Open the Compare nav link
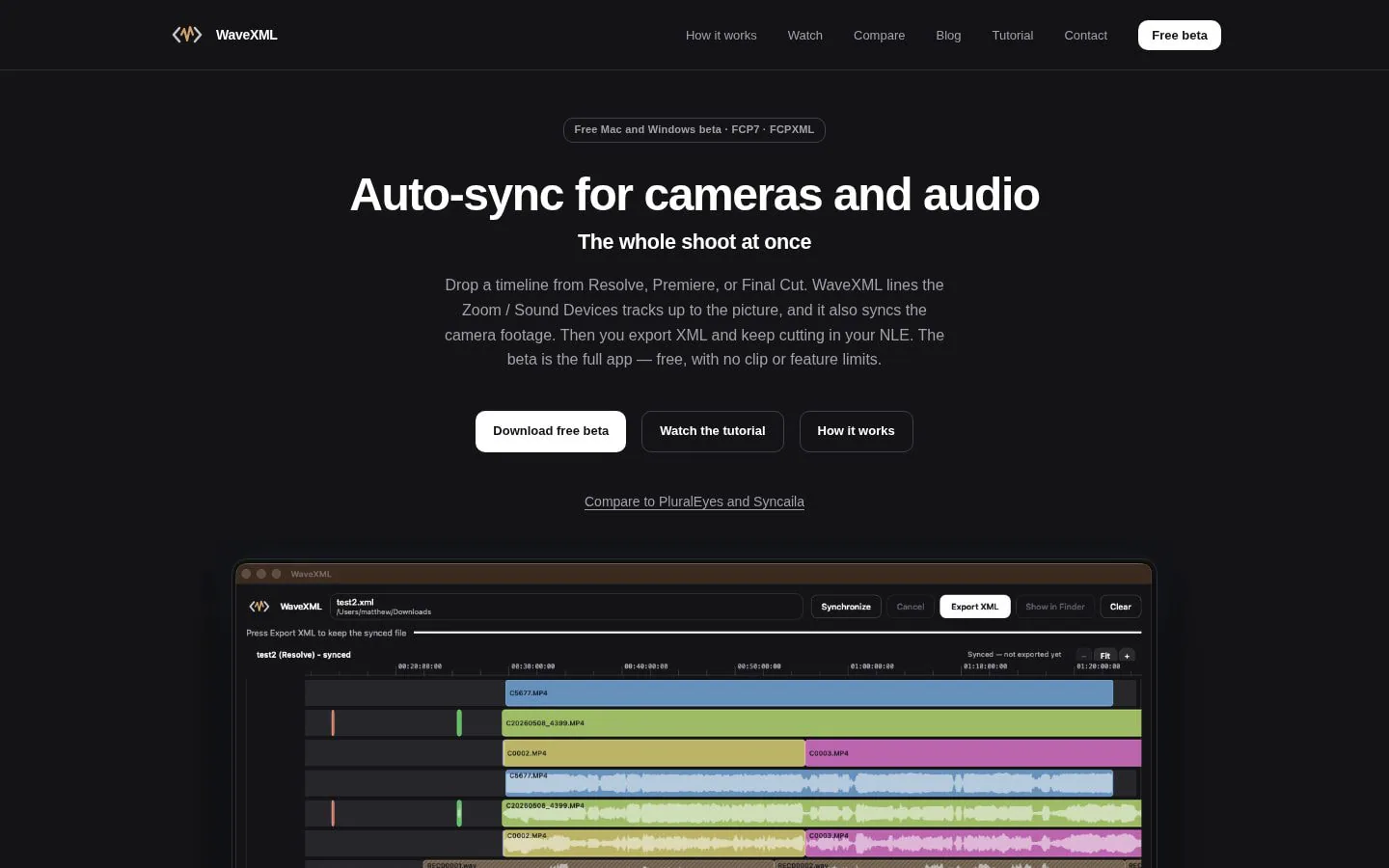1389x868 pixels. [x=879, y=35]
